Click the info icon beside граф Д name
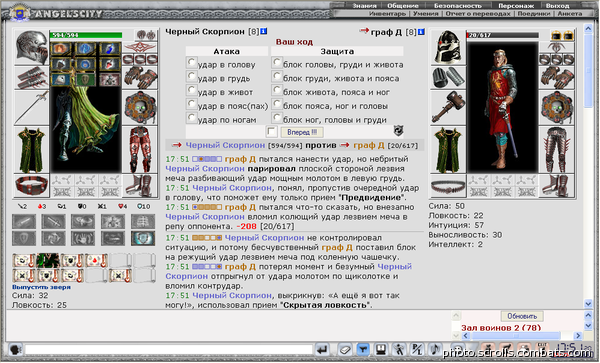This screenshot has width=600, height=363. click(x=421, y=32)
